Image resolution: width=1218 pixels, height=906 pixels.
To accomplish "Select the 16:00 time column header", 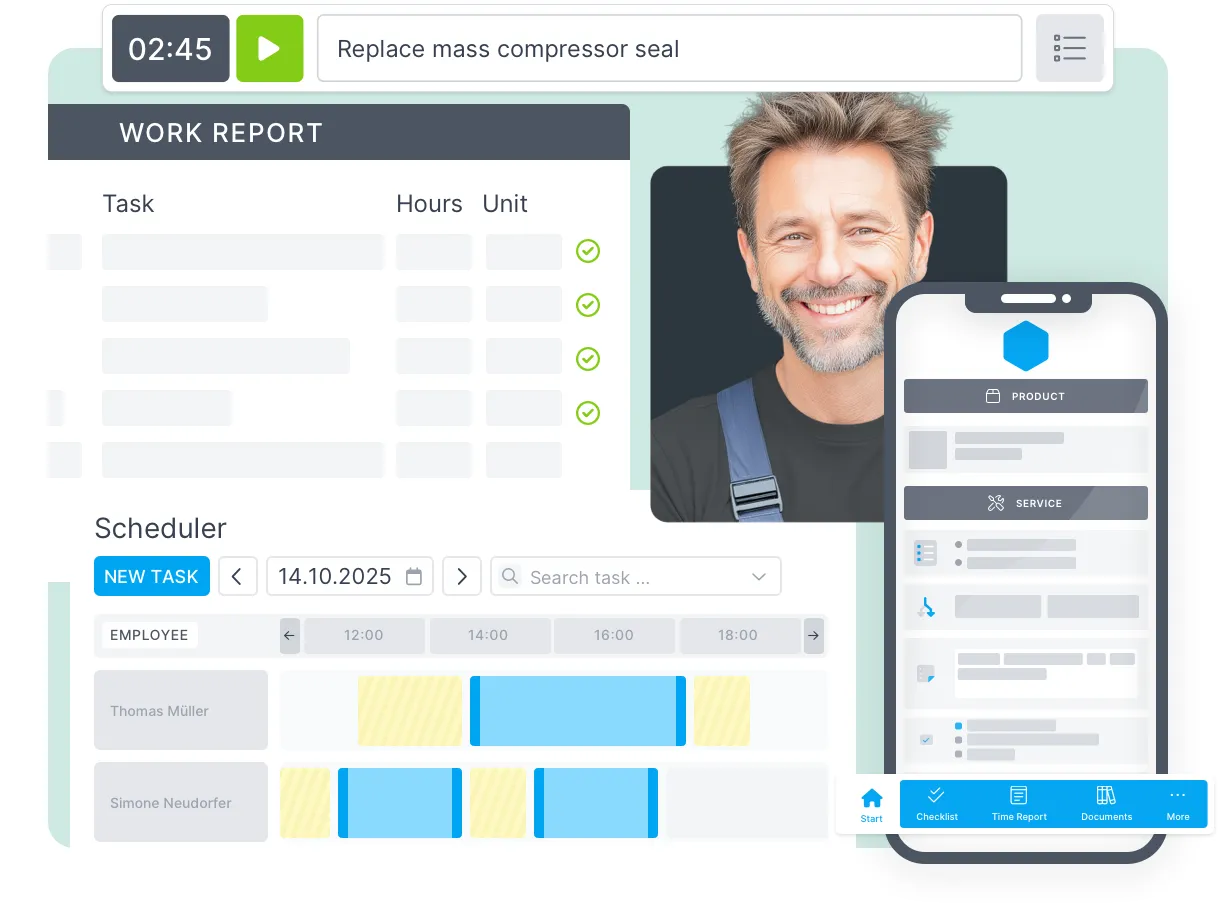I will [x=614, y=635].
